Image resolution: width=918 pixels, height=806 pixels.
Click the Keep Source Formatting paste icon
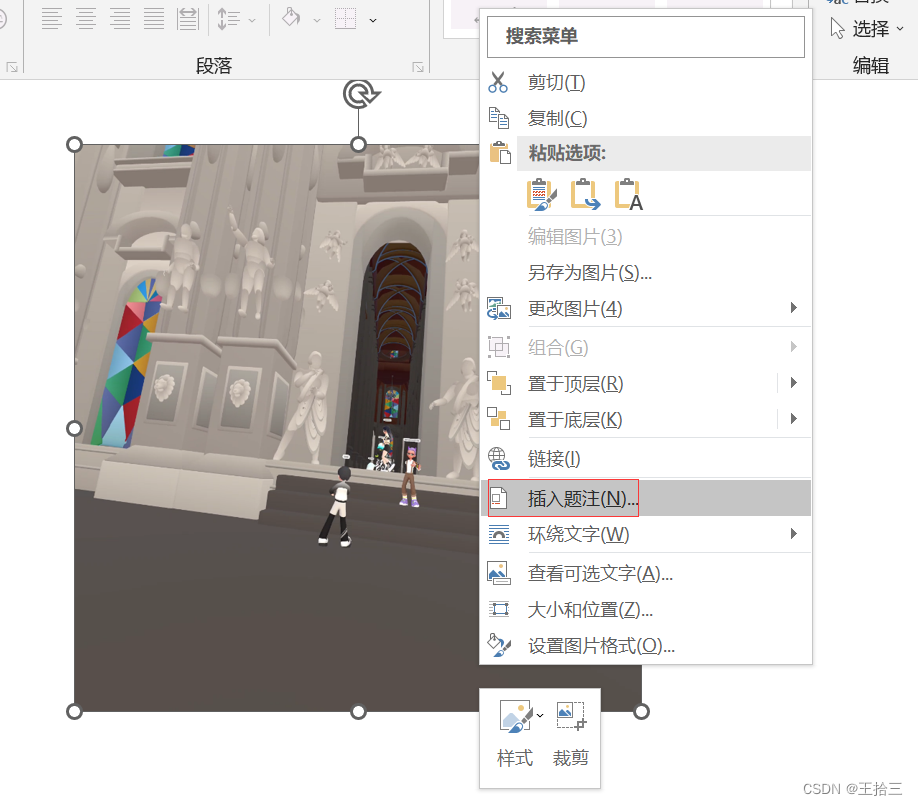click(542, 194)
